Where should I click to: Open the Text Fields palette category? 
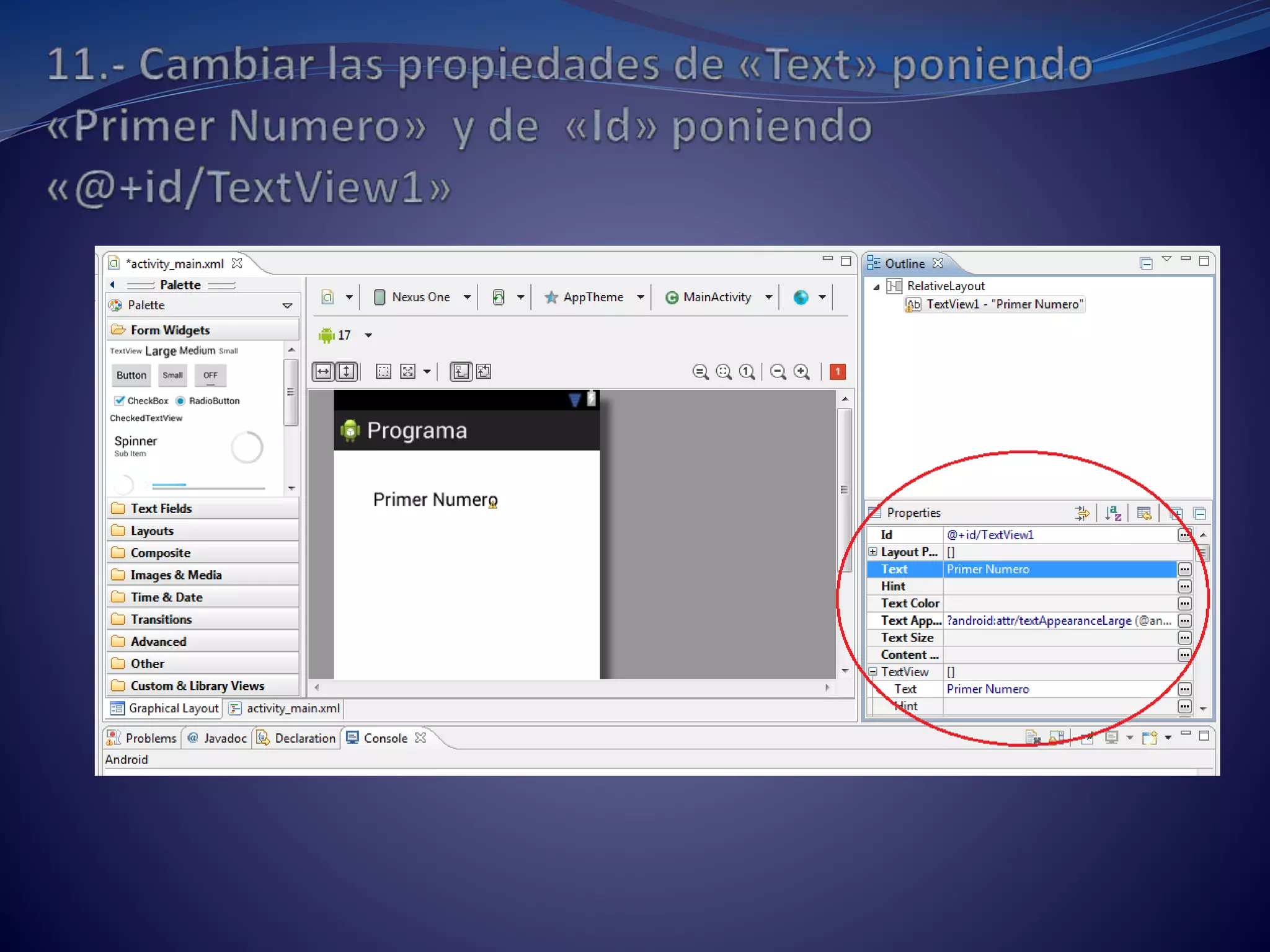pyautogui.click(x=161, y=509)
